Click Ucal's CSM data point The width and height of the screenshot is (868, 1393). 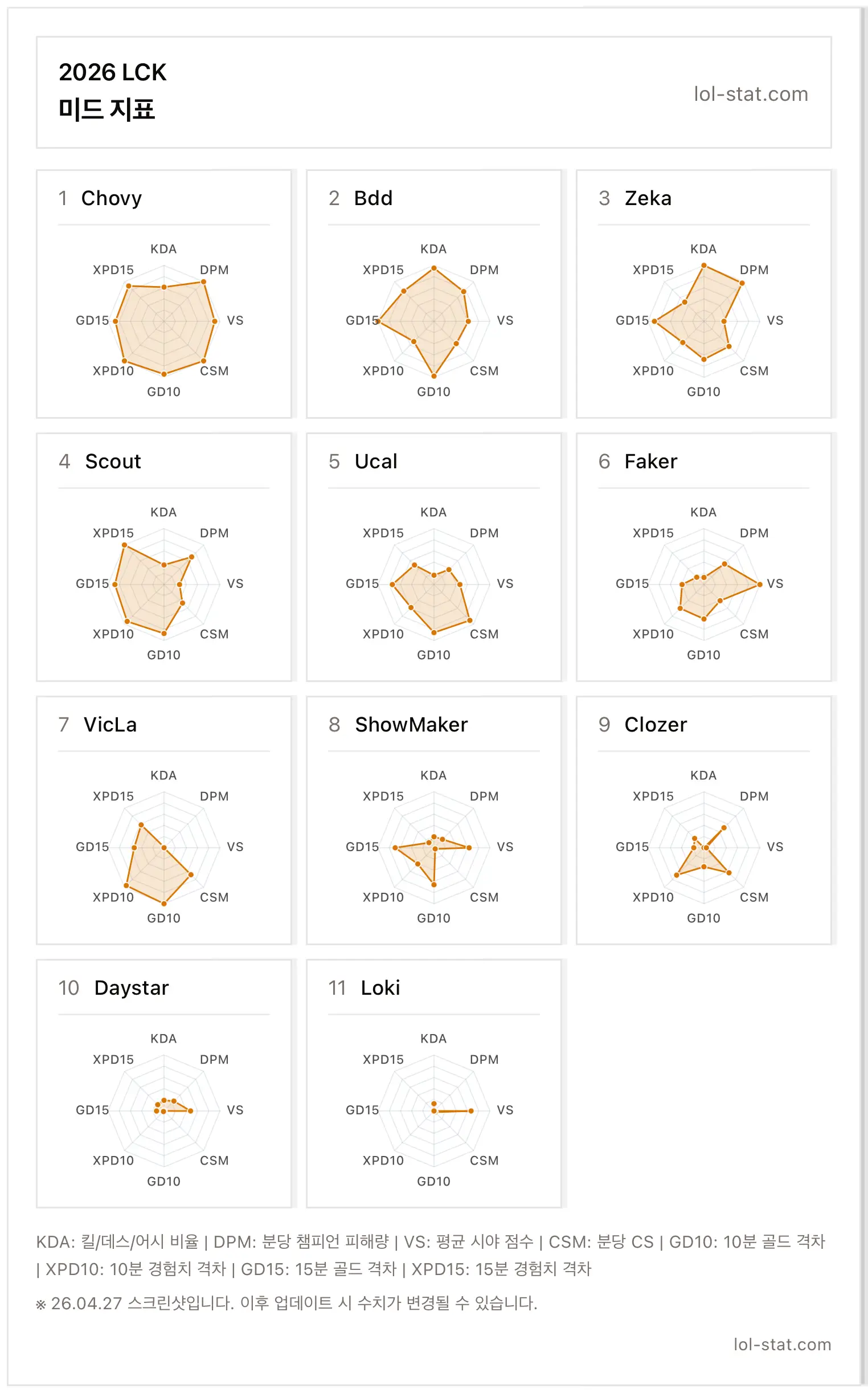(469, 620)
